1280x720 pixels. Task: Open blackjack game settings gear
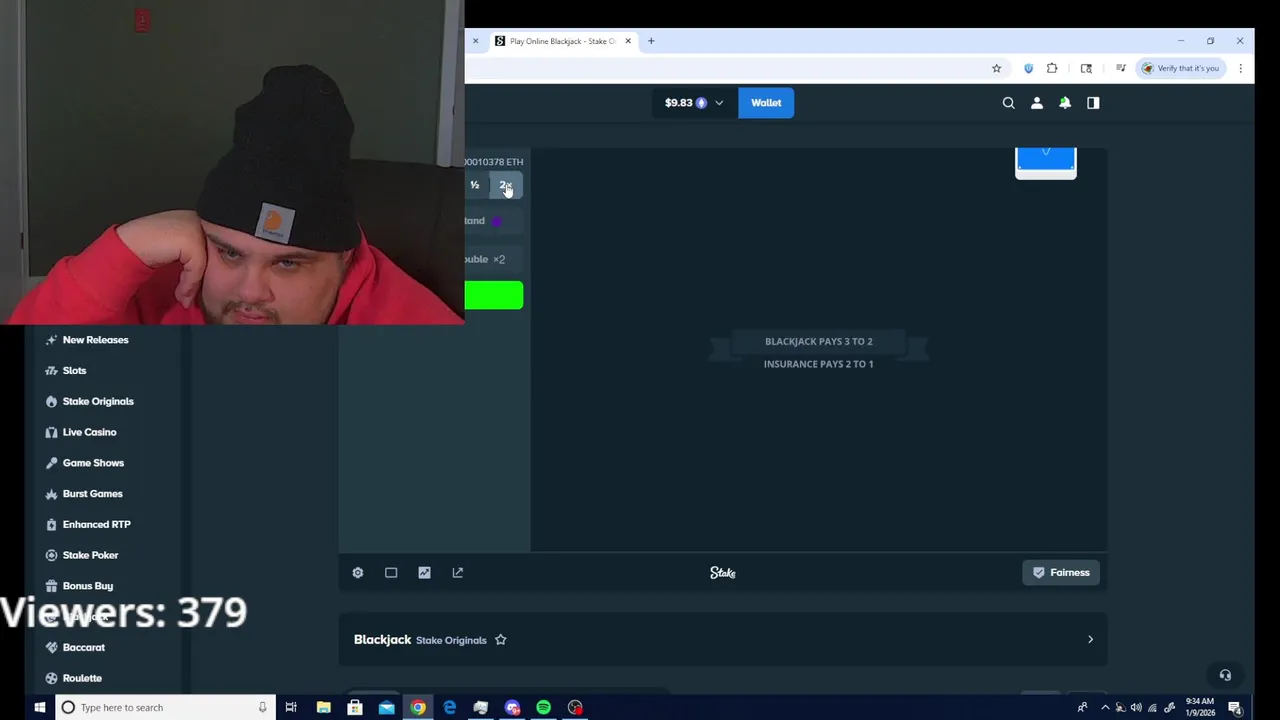click(358, 573)
